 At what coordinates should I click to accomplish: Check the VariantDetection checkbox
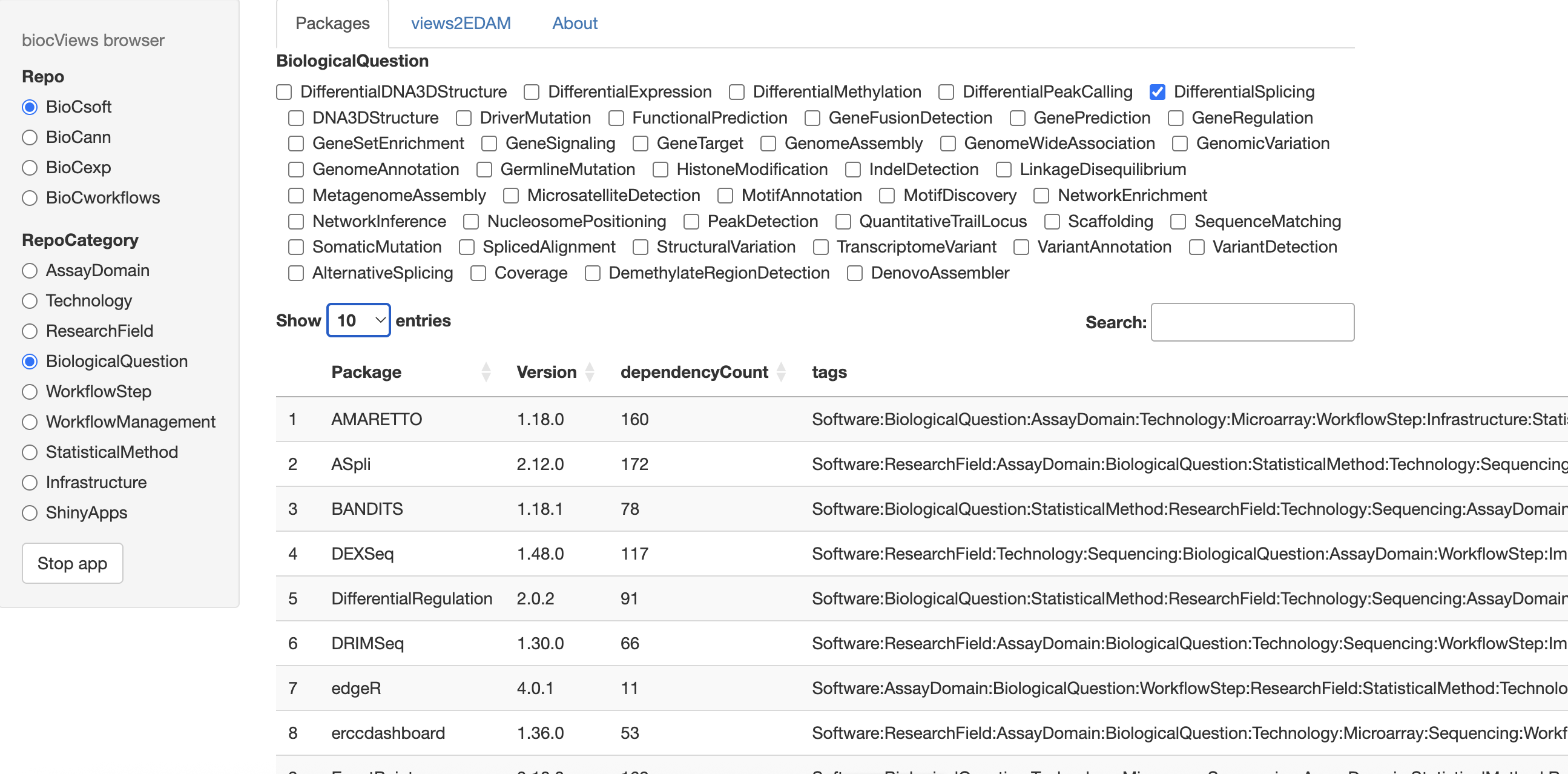click(1196, 247)
